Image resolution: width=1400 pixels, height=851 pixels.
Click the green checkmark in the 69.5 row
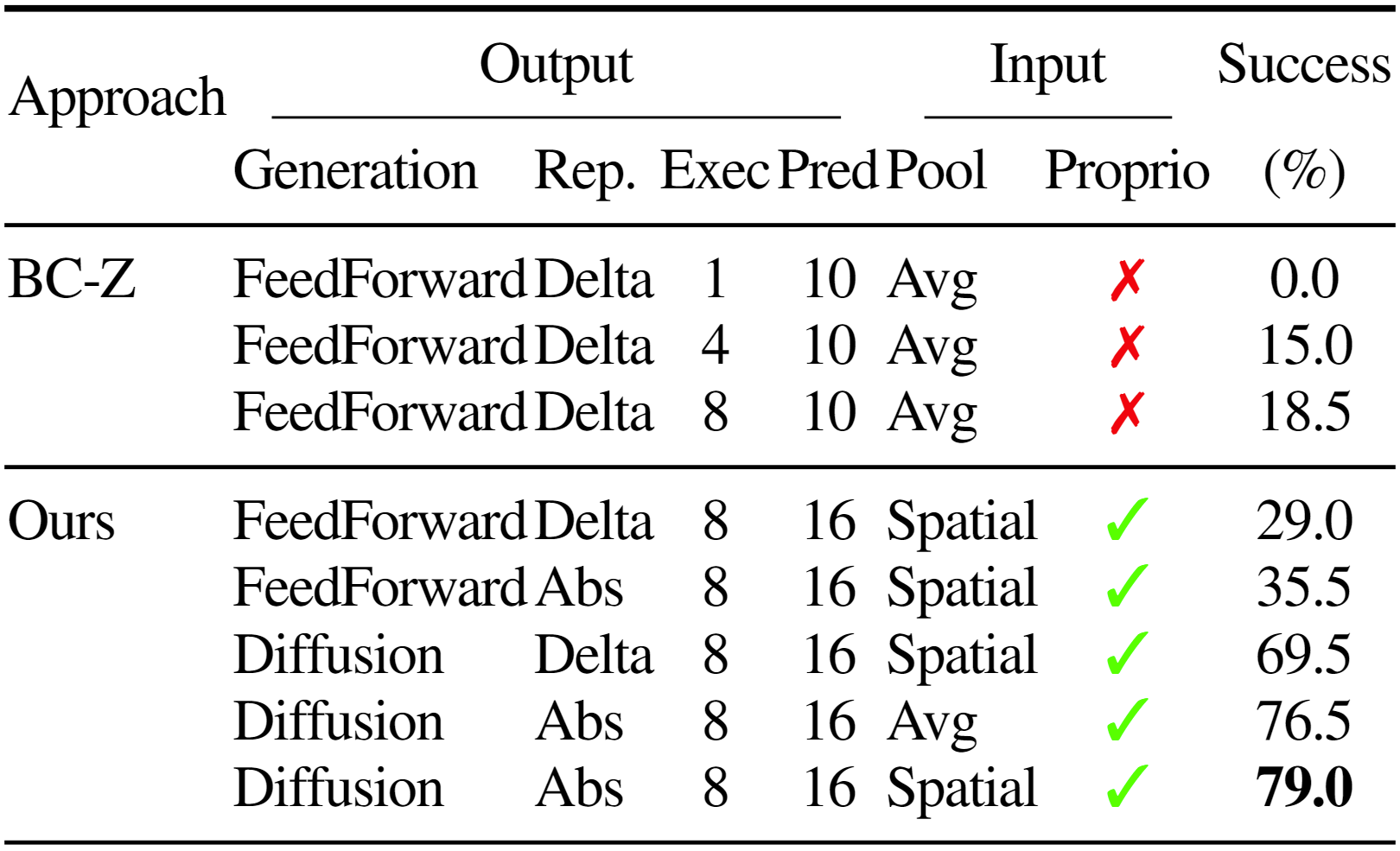pyautogui.click(x=1128, y=654)
